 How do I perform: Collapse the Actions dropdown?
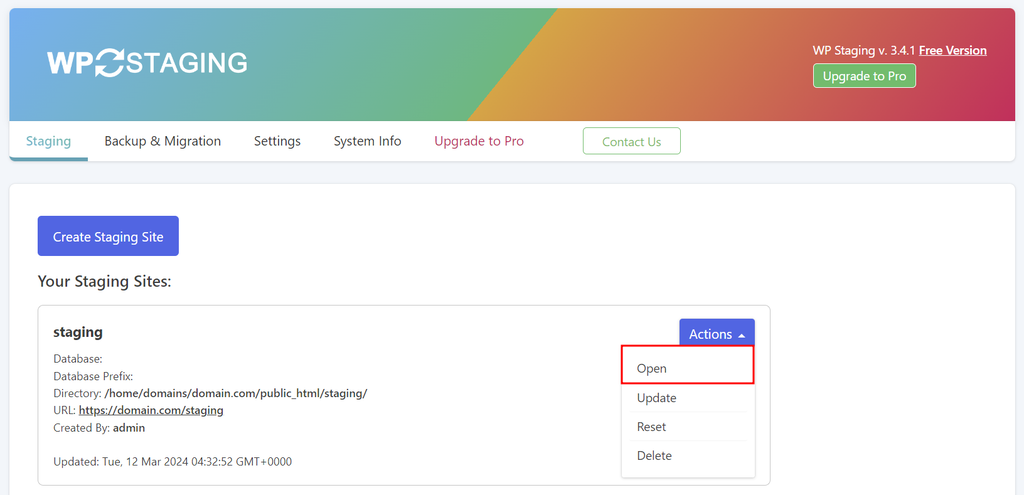[x=716, y=334]
